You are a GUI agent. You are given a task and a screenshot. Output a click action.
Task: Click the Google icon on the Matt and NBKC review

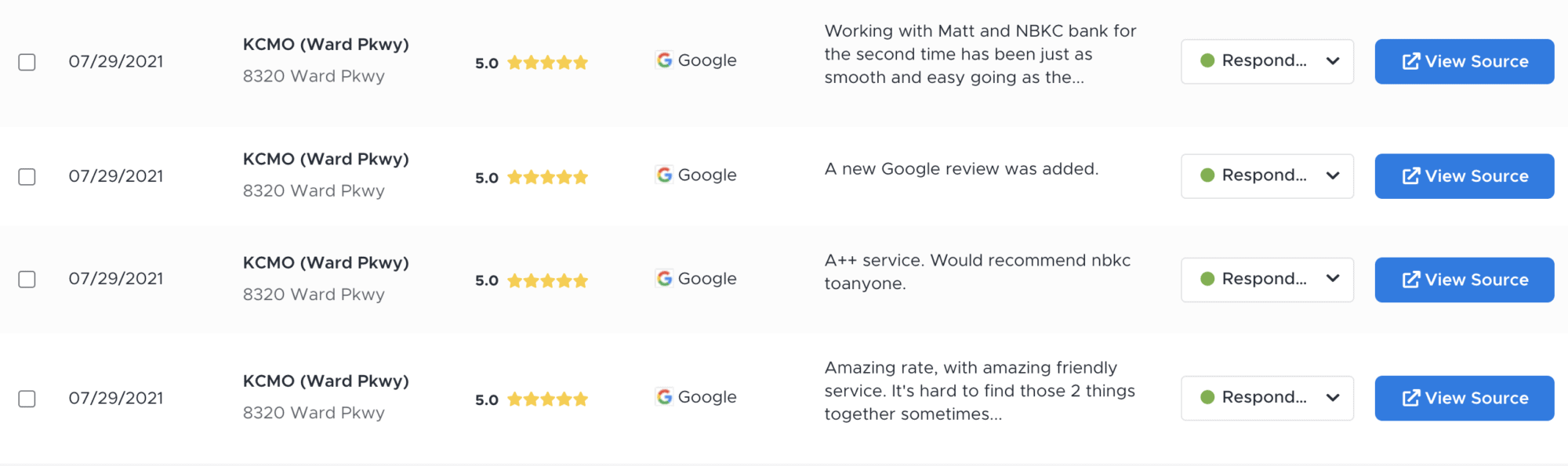[x=664, y=60]
